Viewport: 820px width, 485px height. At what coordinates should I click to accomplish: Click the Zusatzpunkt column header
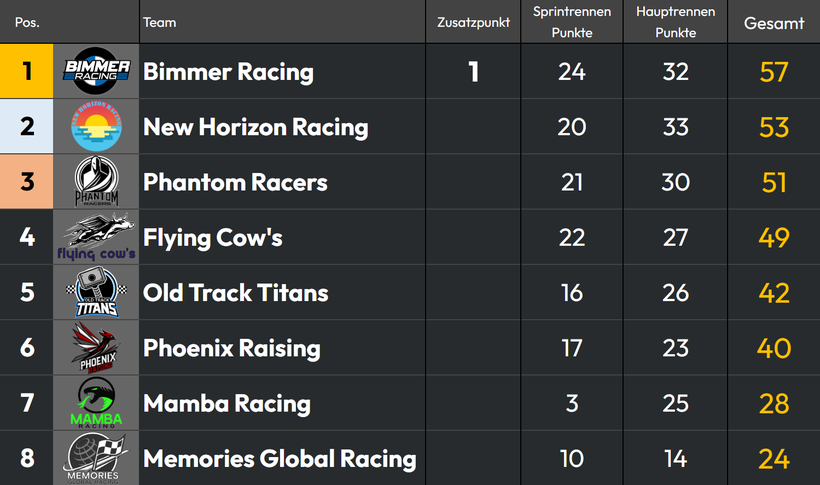473,22
